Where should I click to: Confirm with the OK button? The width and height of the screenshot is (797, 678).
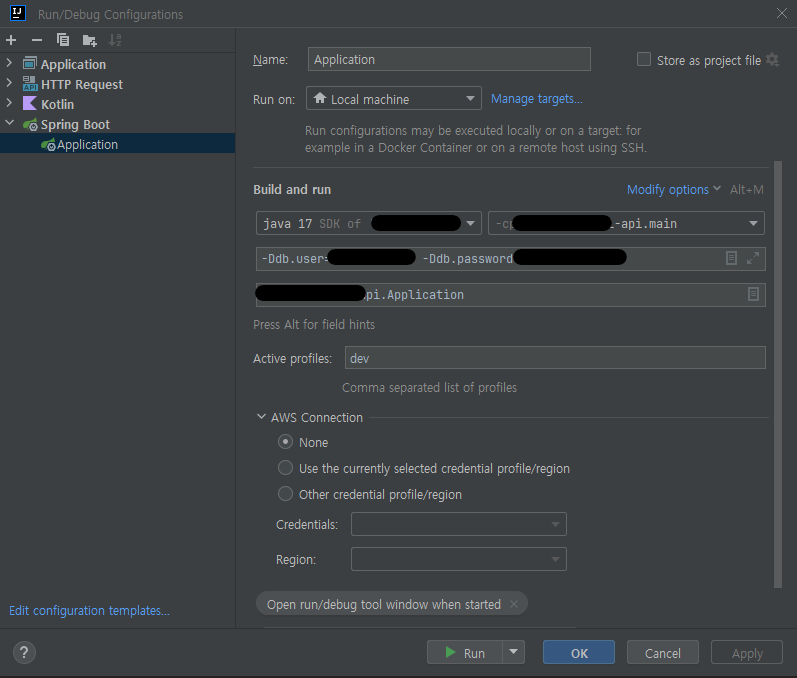[x=579, y=652]
